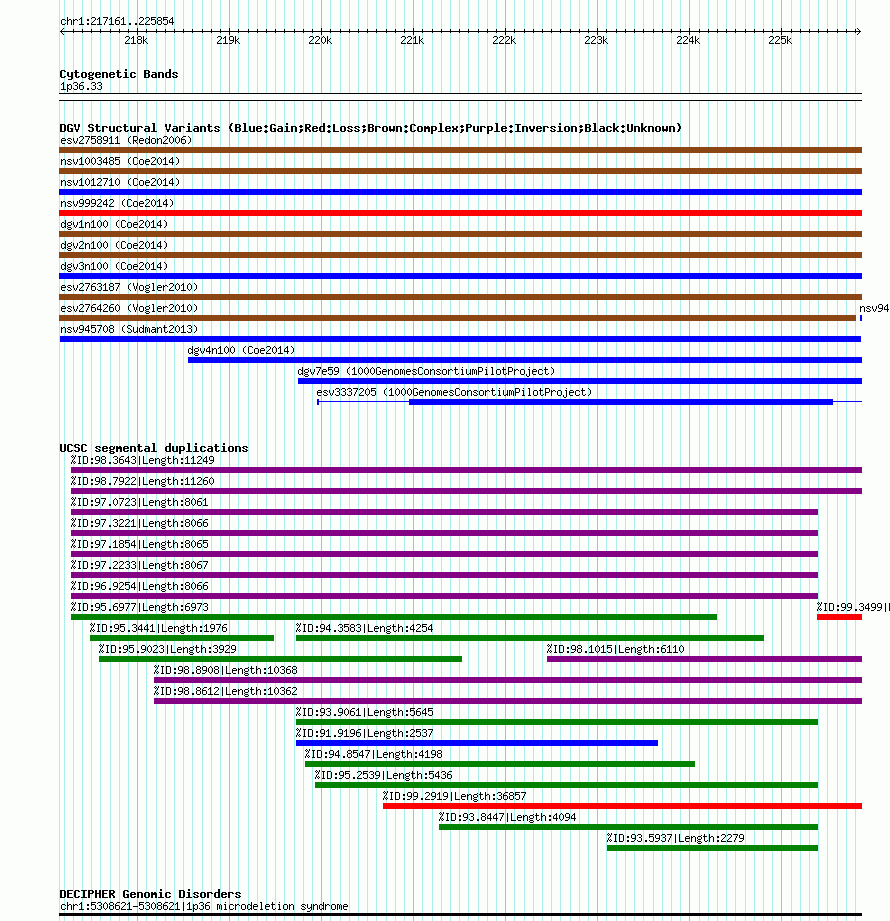Open the nsv1012710 (Coe2014) variant label
The width and height of the screenshot is (890, 921).
click(x=120, y=182)
